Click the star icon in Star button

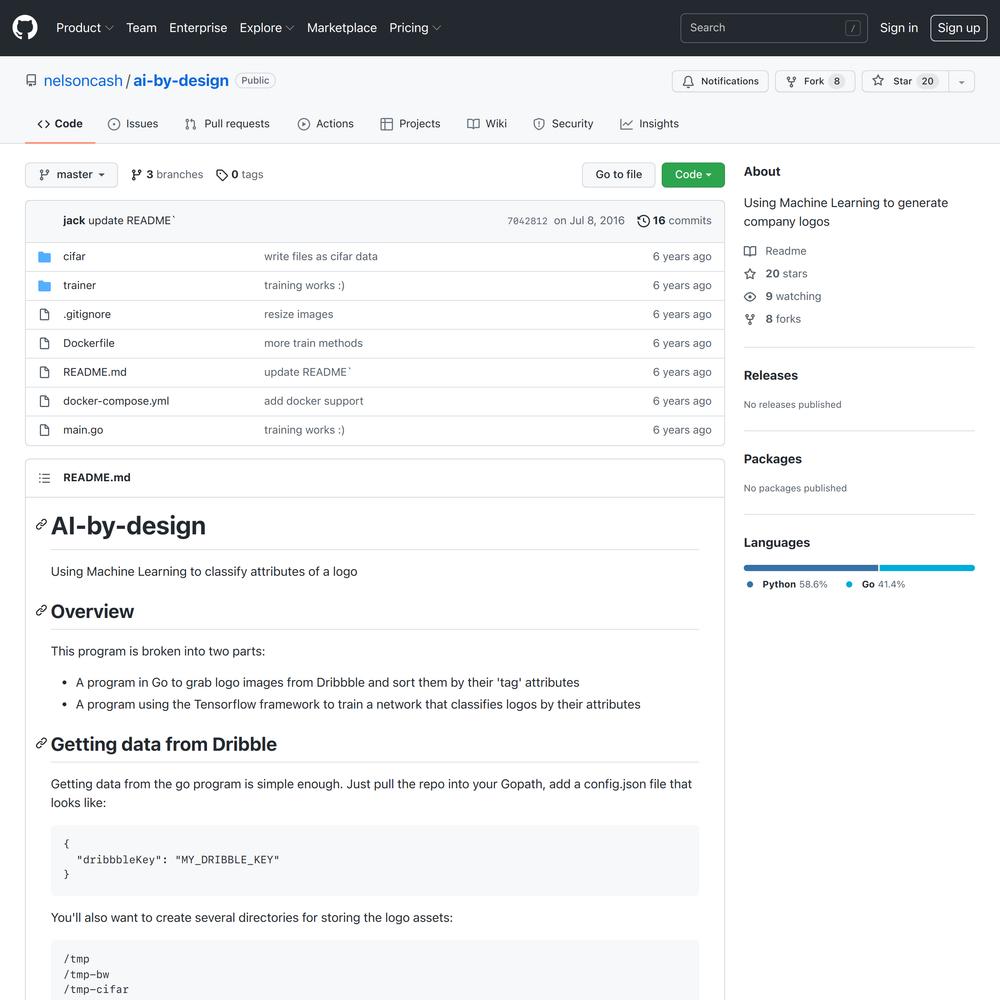pyautogui.click(x=878, y=81)
